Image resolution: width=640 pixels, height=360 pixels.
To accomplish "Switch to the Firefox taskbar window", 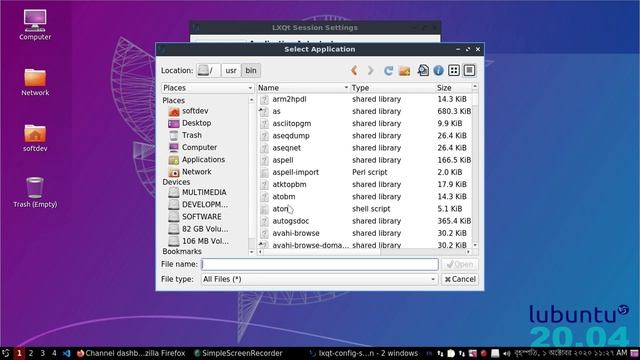I will (x=131, y=353).
